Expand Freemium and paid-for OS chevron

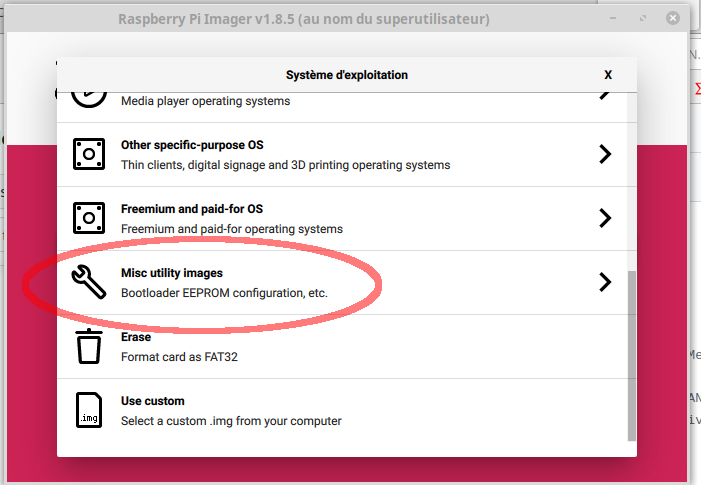tap(605, 218)
